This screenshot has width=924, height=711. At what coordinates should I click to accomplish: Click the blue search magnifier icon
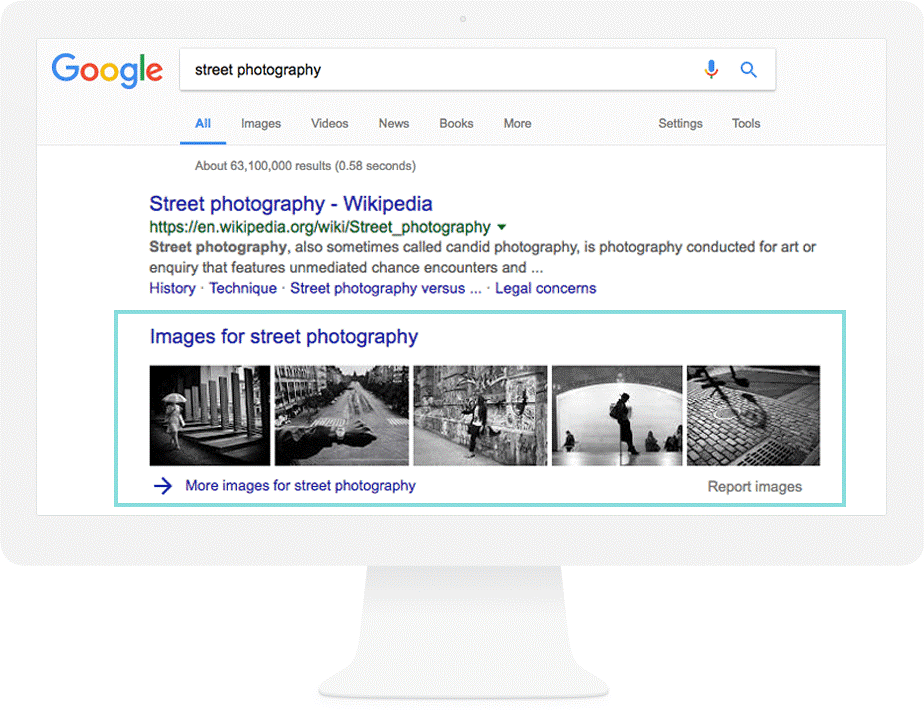[748, 70]
